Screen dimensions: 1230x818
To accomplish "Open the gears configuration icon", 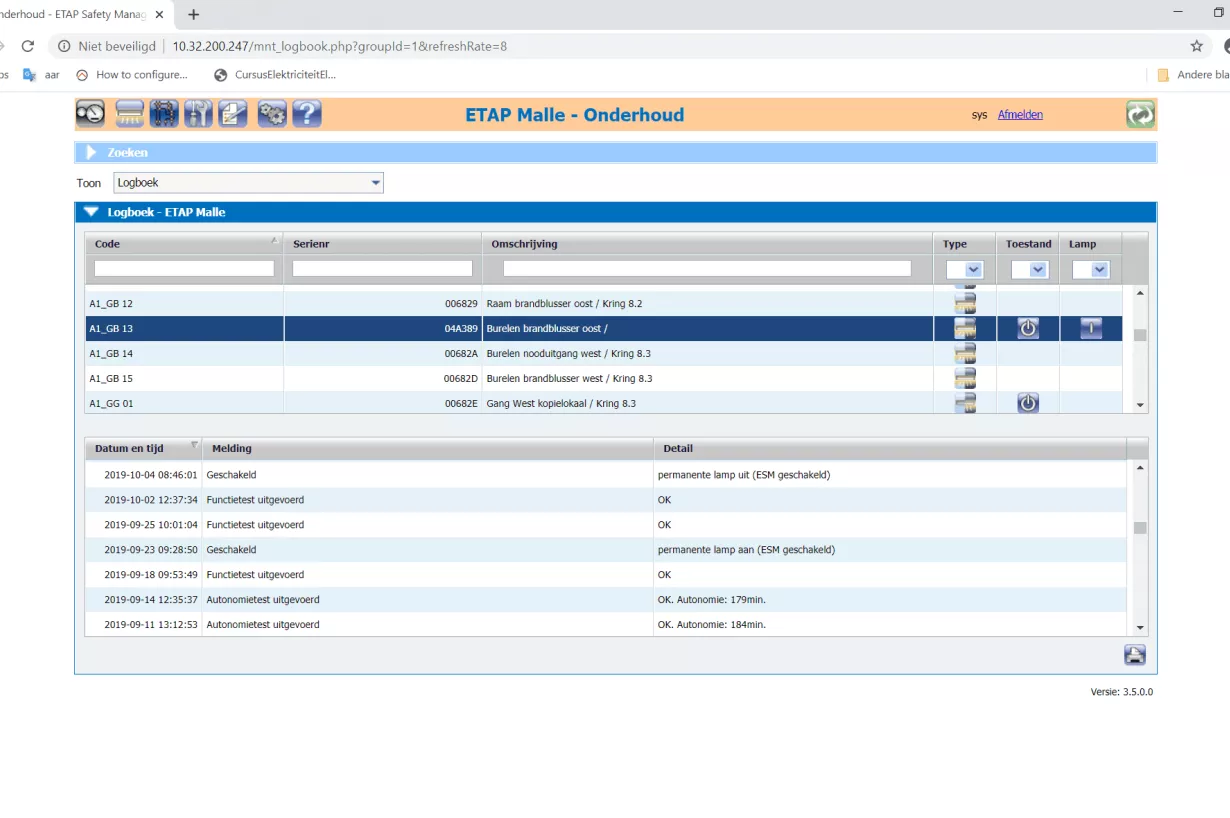I will pyautogui.click(x=272, y=114).
